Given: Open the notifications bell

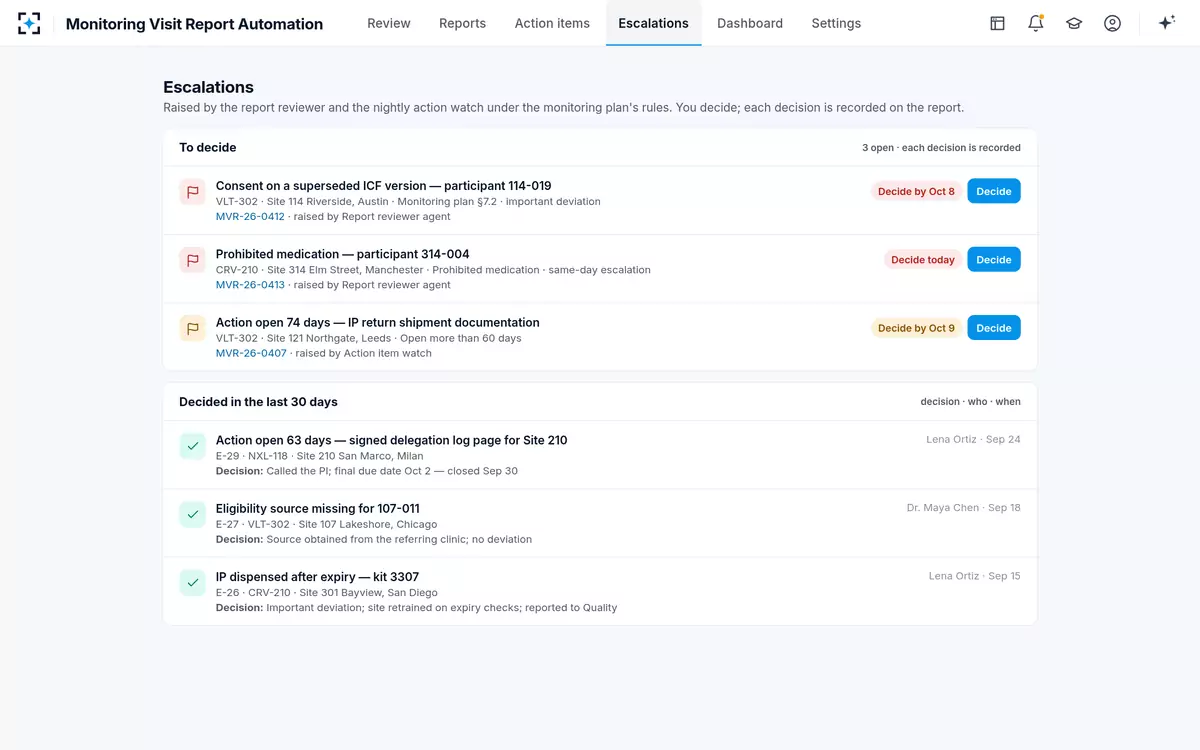Looking at the screenshot, I should (1036, 23).
